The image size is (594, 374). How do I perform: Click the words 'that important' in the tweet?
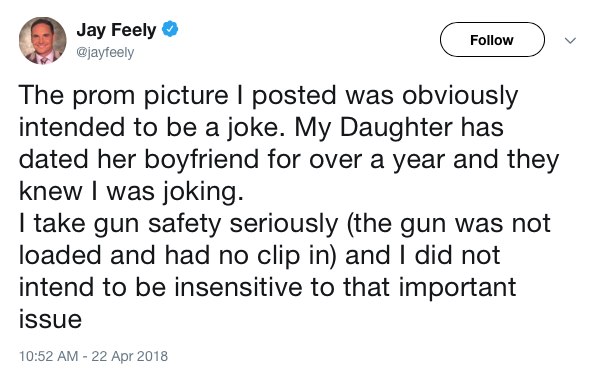pyautogui.click(x=429, y=288)
